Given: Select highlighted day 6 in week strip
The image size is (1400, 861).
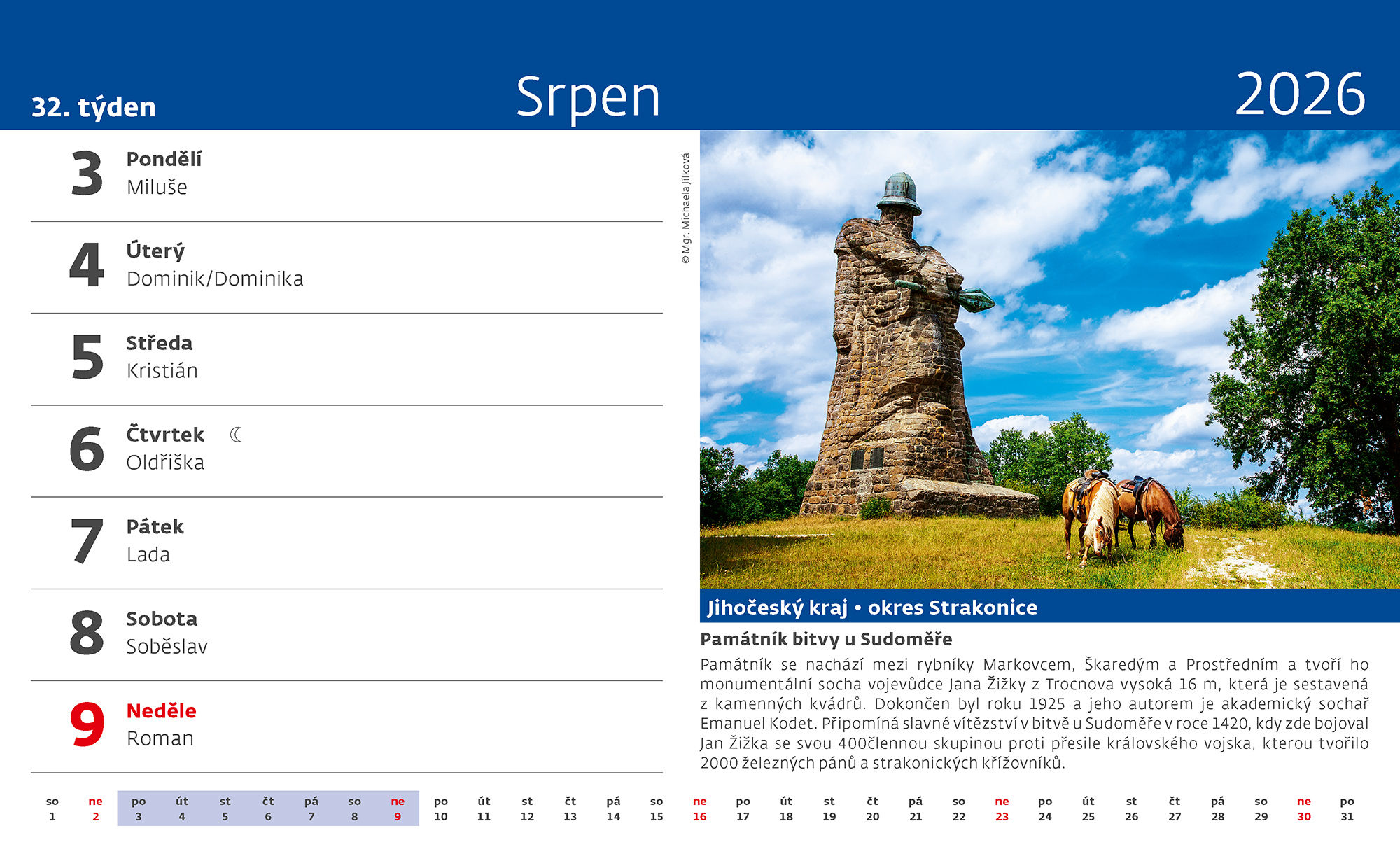Looking at the screenshot, I should coord(268,809).
